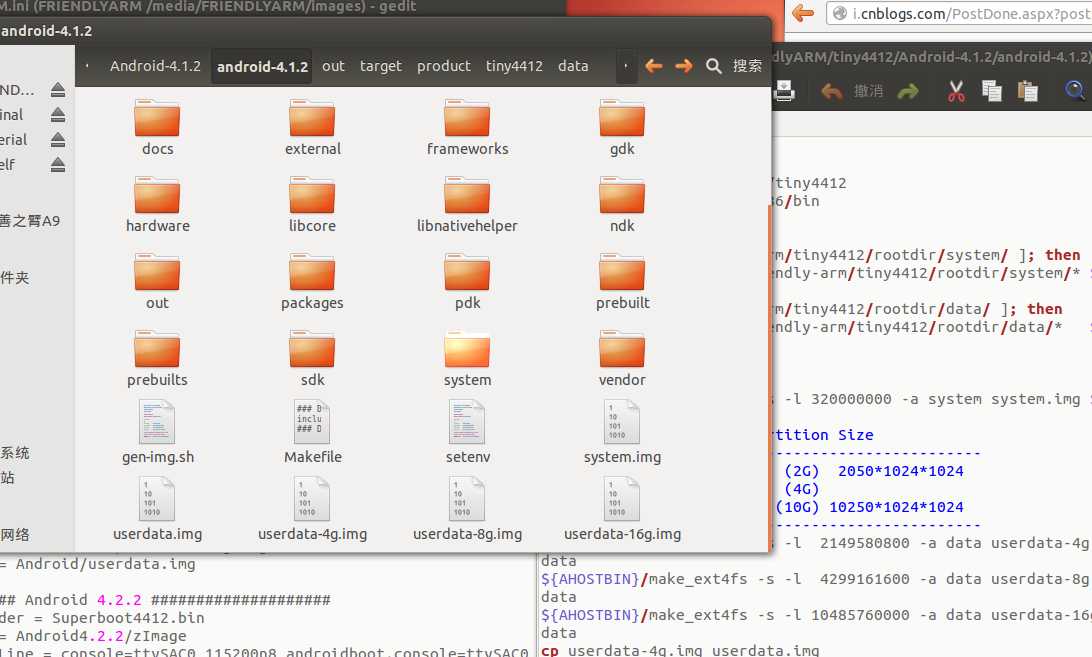Open the libcore folder

click(313, 206)
